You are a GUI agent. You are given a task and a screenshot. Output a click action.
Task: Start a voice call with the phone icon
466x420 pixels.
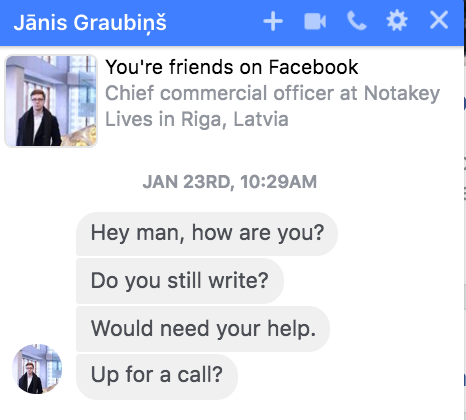tap(357, 21)
